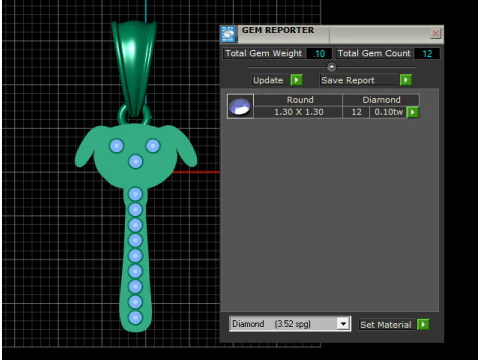Click the Save Report button
This screenshot has width=480, height=360.
359,80
